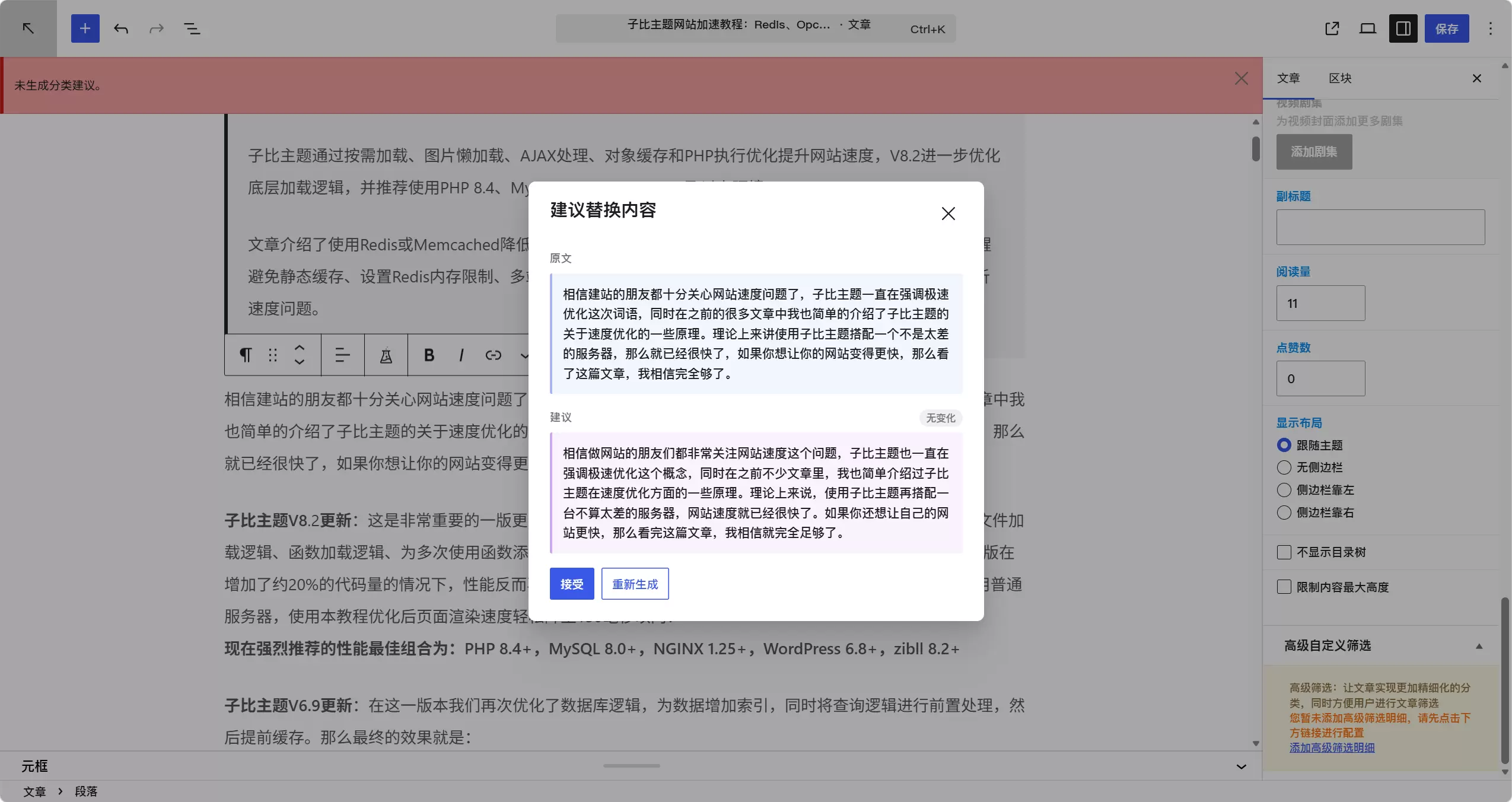Open the device preview options
Image resolution: width=1512 pixels, height=802 pixels.
[x=1368, y=28]
